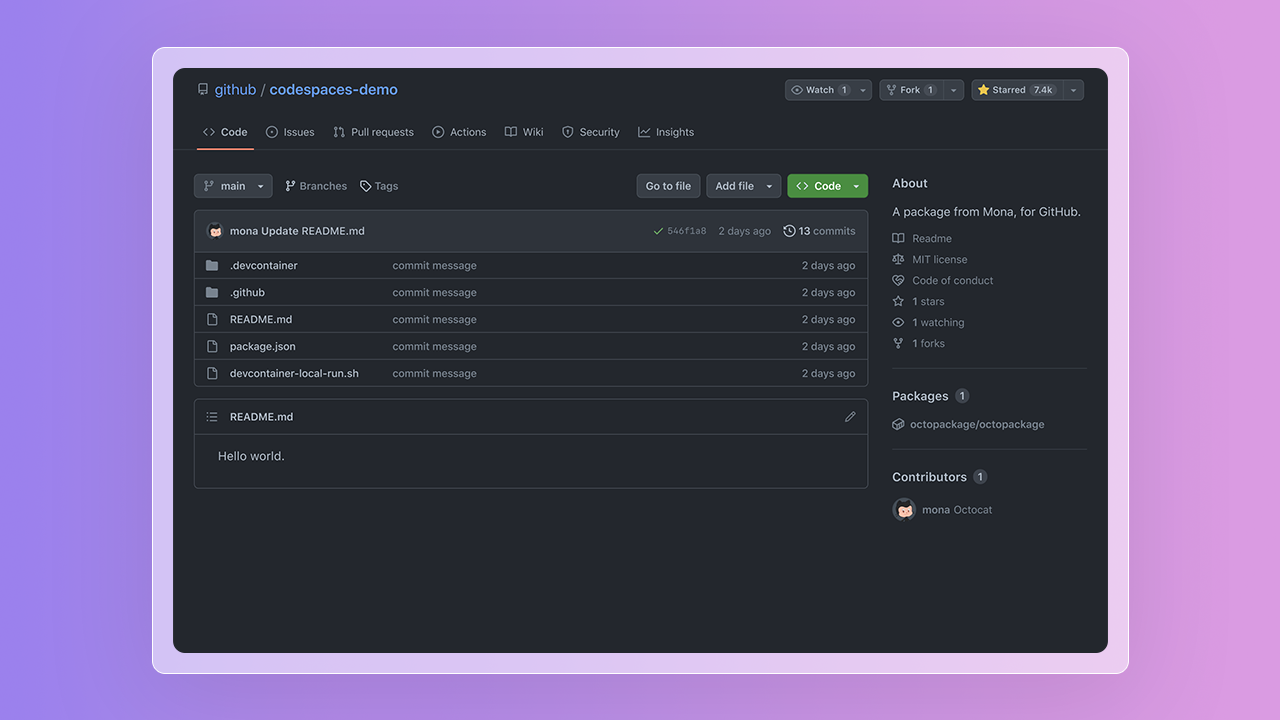Click the green check status icon

658,231
